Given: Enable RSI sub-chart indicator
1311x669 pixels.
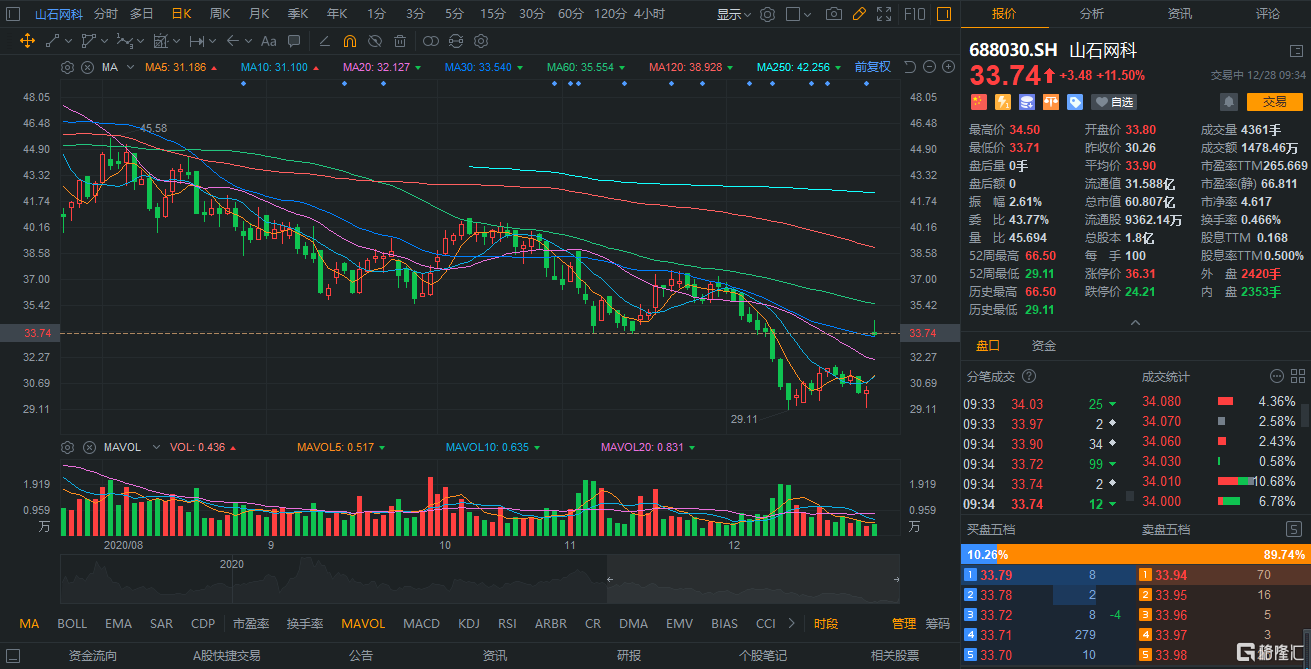Looking at the screenshot, I should [508, 623].
